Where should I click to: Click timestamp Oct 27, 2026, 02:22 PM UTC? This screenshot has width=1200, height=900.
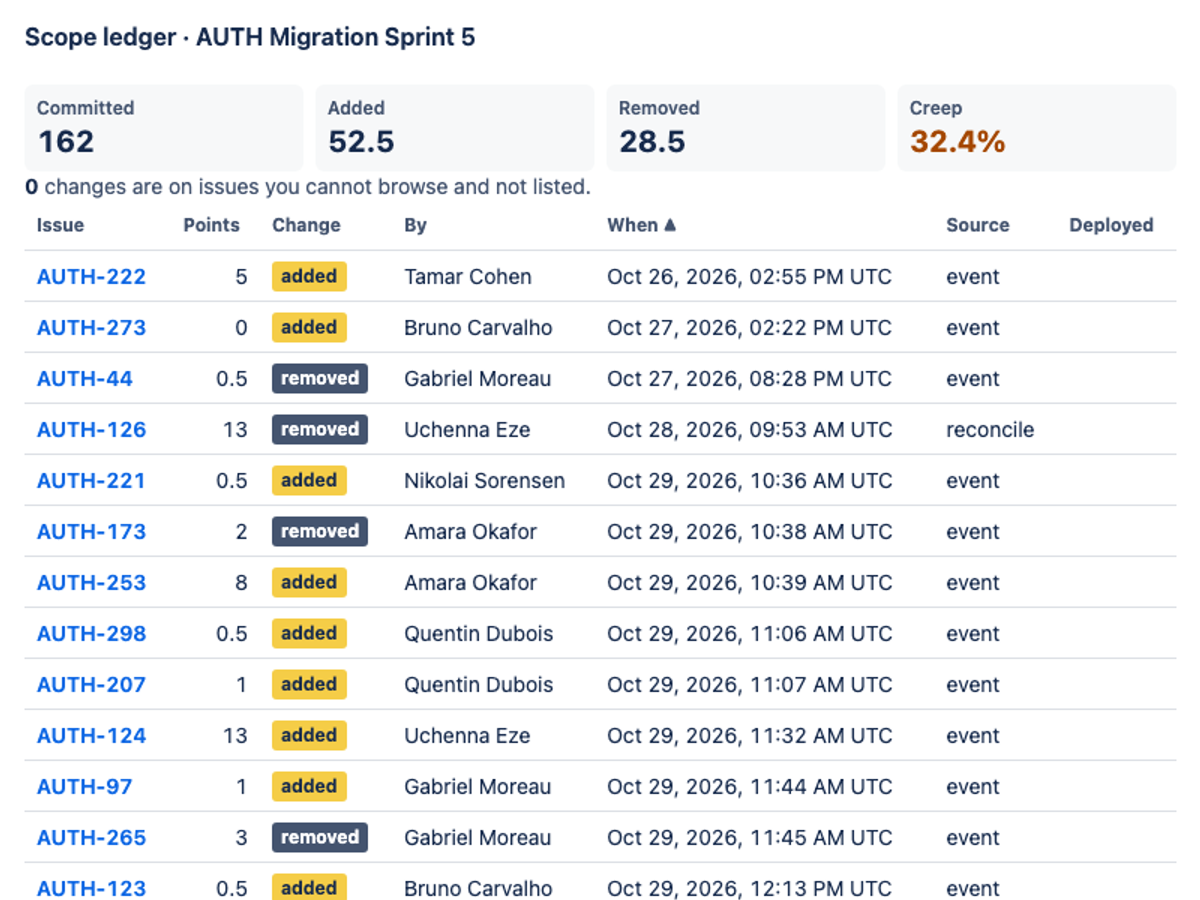tap(749, 328)
